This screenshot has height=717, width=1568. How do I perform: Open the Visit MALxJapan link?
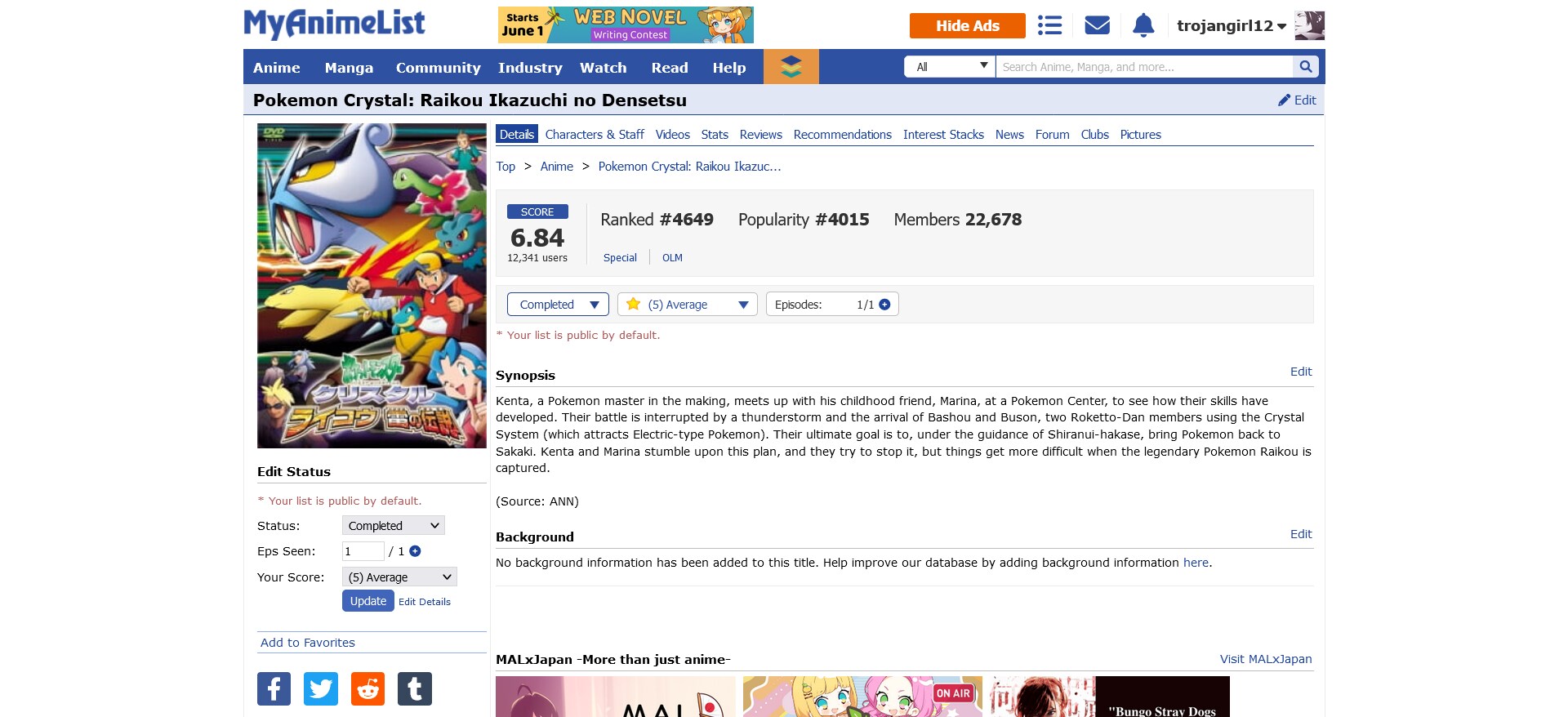coord(1266,659)
